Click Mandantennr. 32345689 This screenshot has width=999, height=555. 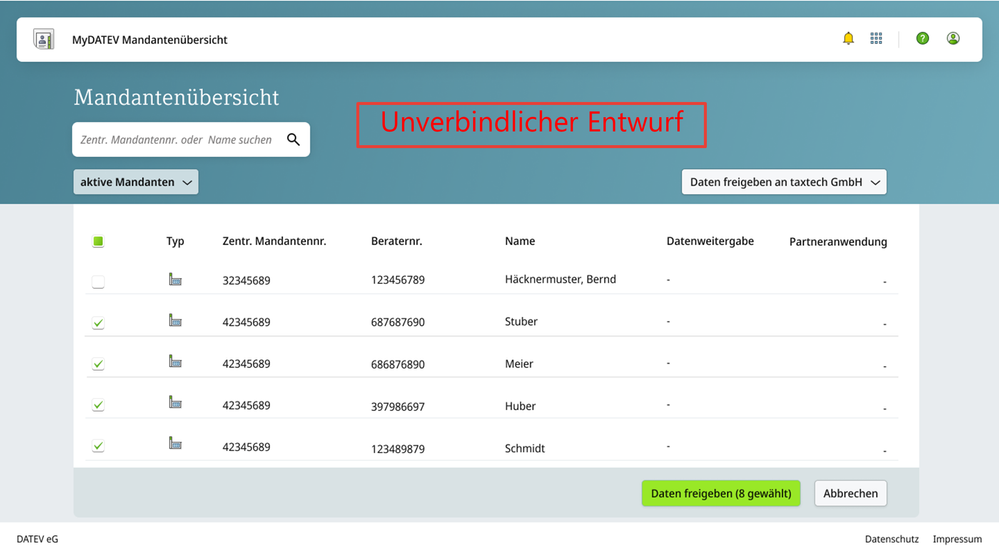pyautogui.click(x=246, y=280)
